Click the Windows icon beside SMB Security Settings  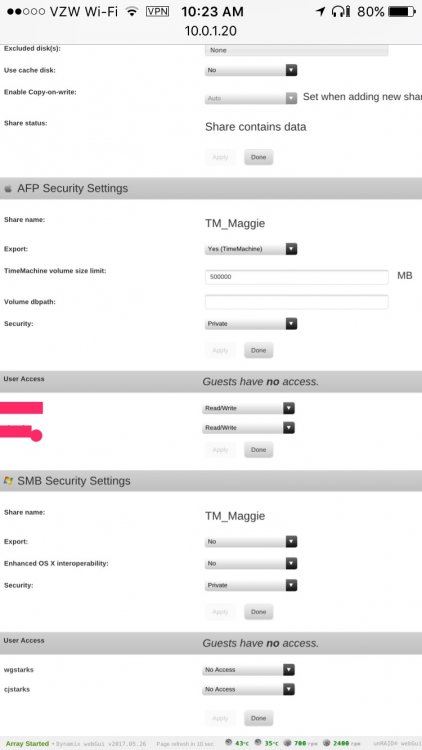coord(8,481)
